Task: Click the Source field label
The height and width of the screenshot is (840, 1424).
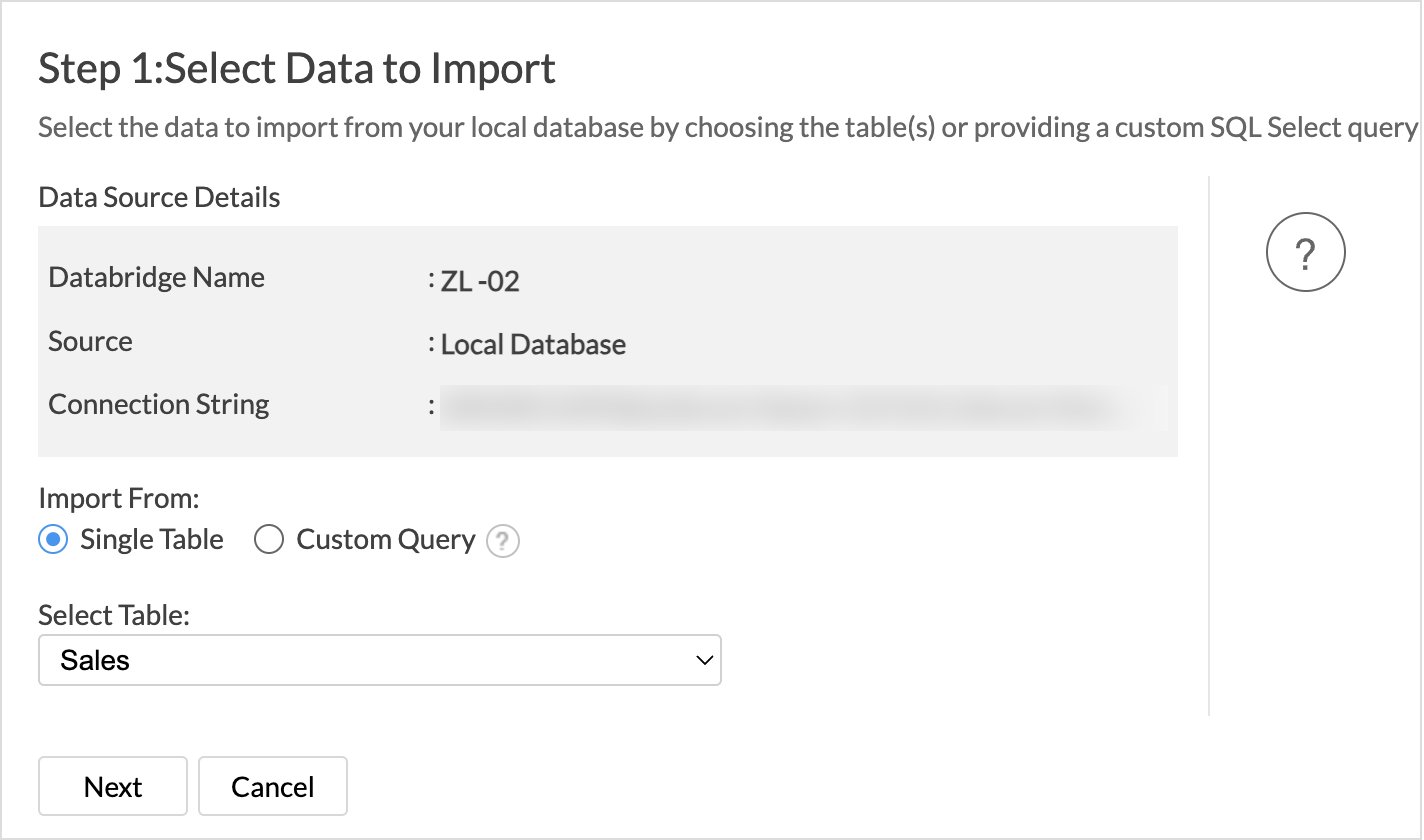Action: 90,341
